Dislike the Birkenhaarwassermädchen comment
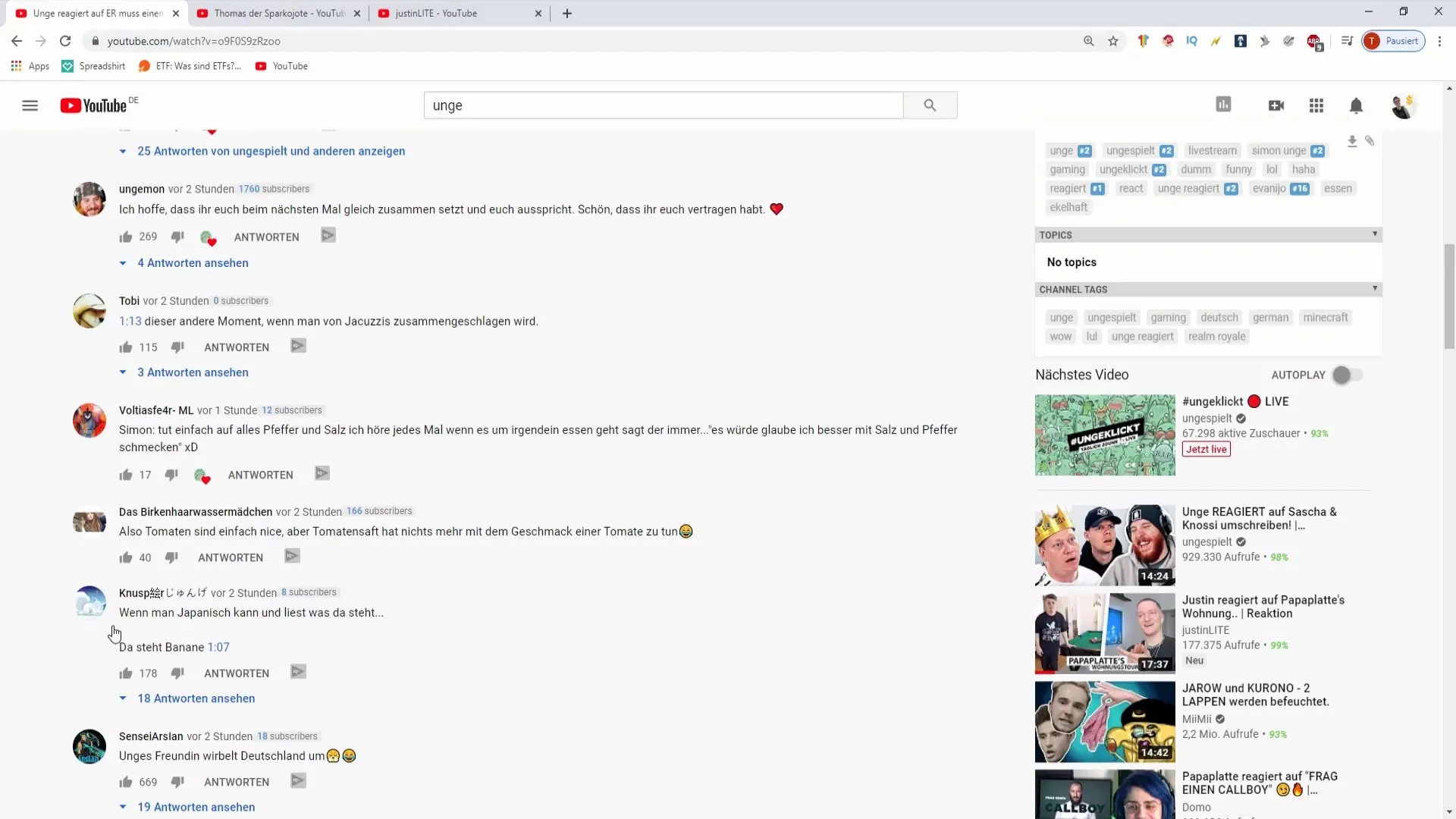This screenshot has height=819, width=1456. pos(171,557)
